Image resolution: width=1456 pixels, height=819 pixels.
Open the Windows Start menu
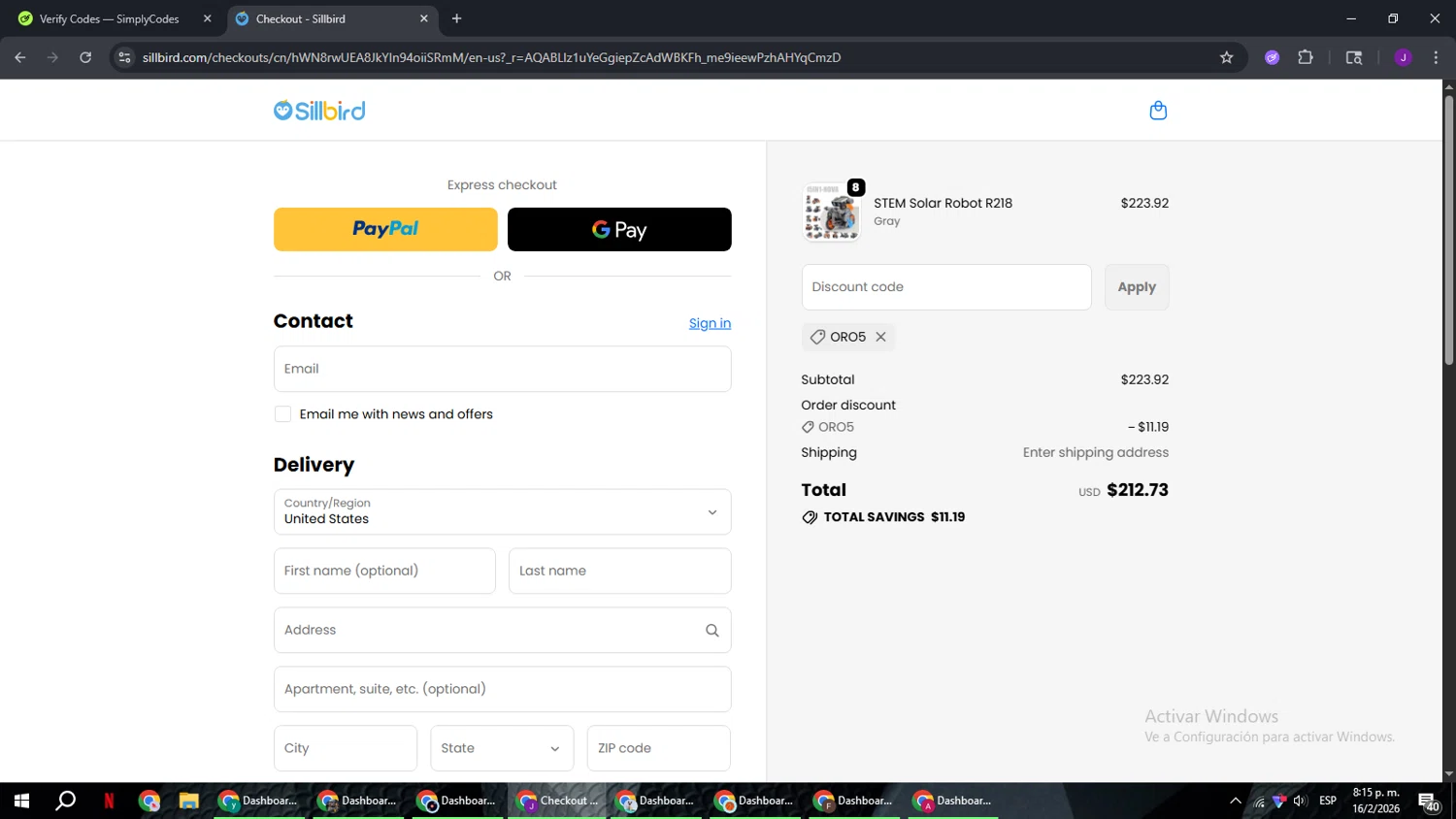pos(21,801)
